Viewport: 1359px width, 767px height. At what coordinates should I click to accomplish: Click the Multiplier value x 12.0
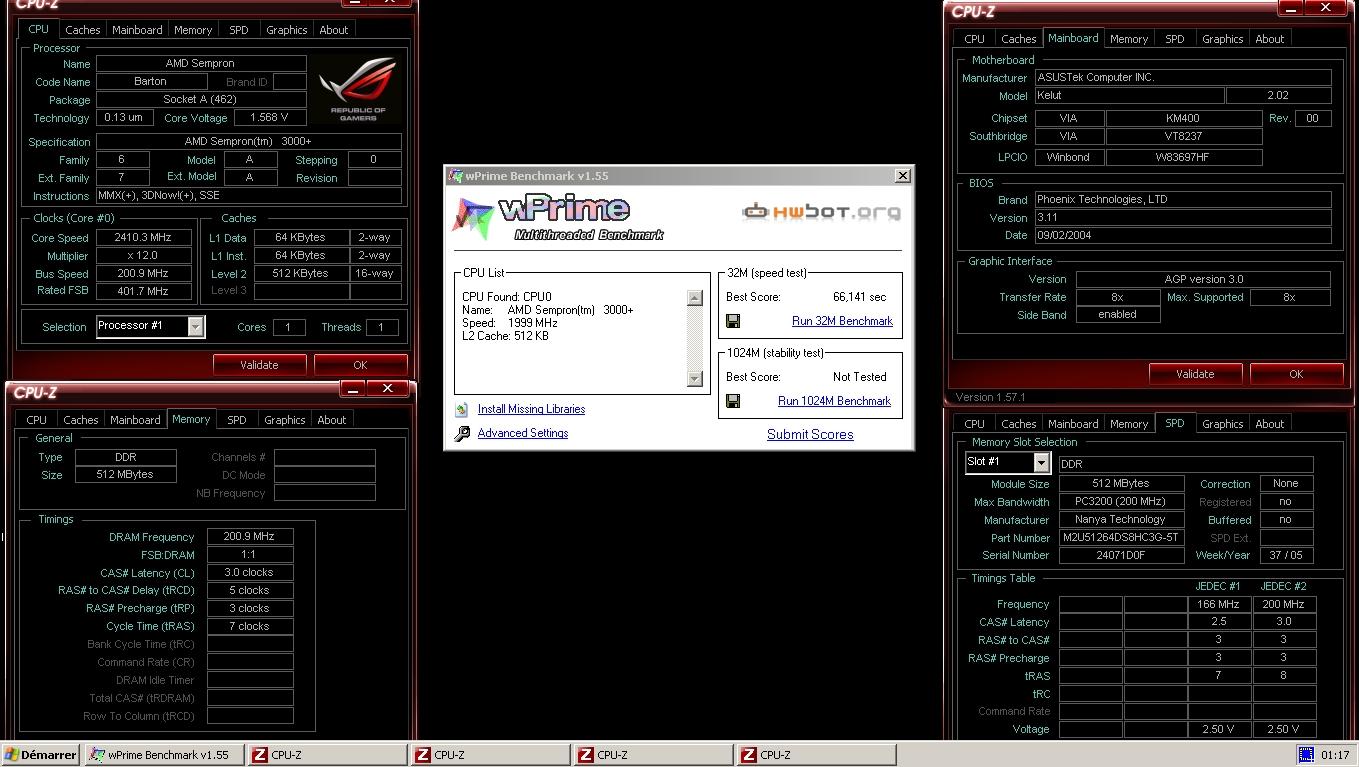[144, 256]
